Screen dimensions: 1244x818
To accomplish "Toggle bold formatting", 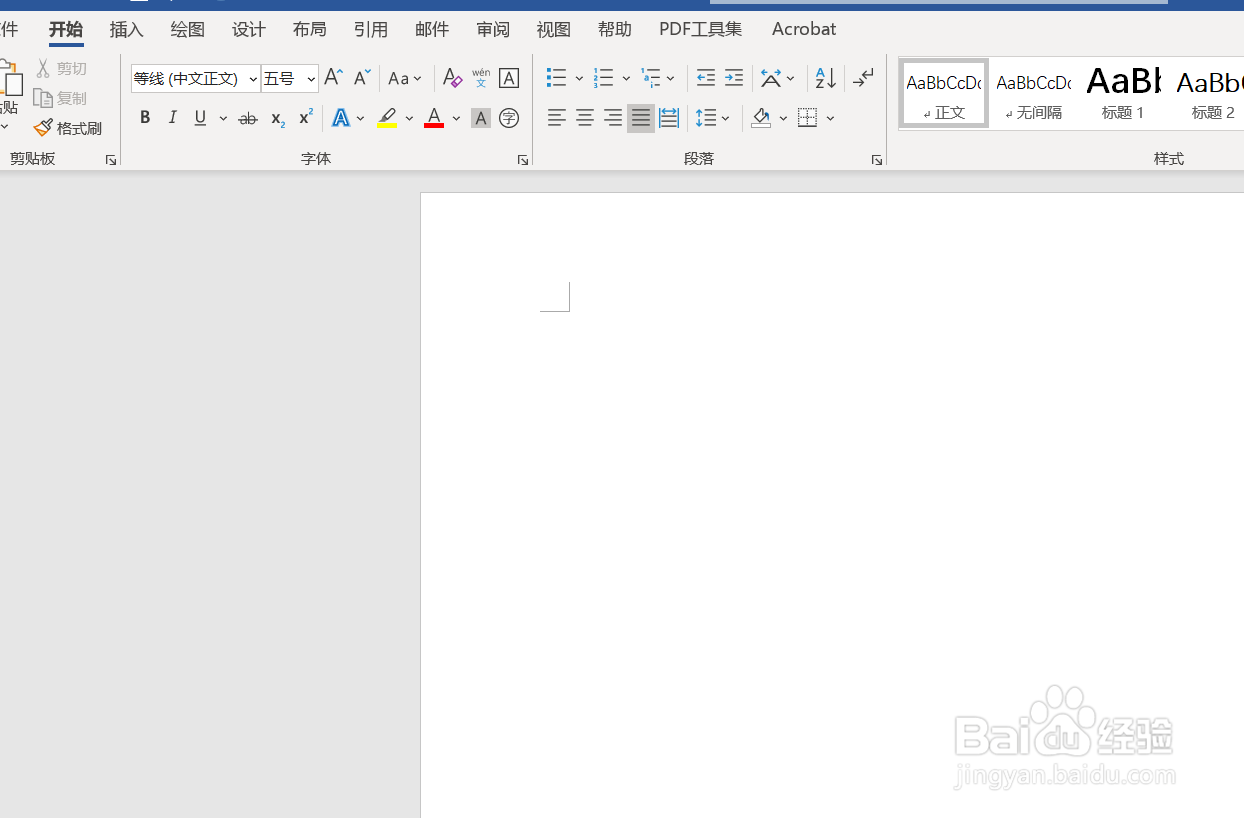I will click(x=145, y=118).
